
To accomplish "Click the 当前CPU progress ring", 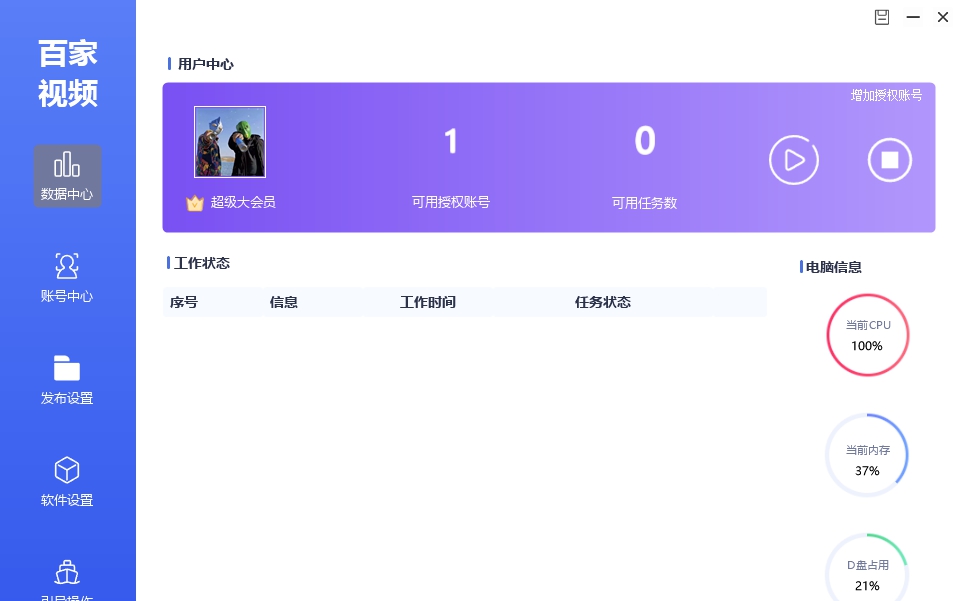I will 867,335.
